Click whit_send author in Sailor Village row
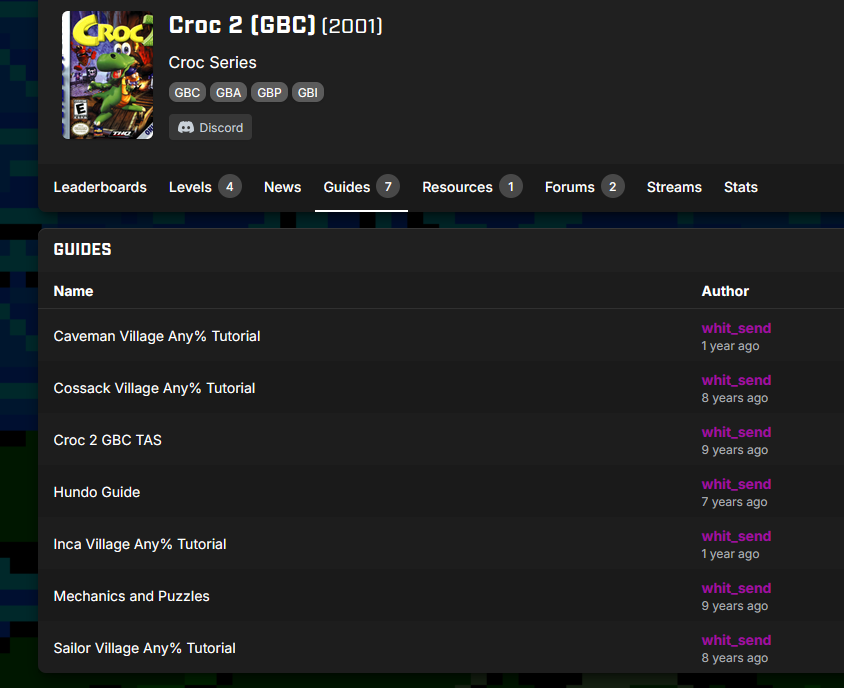The height and width of the screenshot is (688, 844). click(x=736, y=641)
